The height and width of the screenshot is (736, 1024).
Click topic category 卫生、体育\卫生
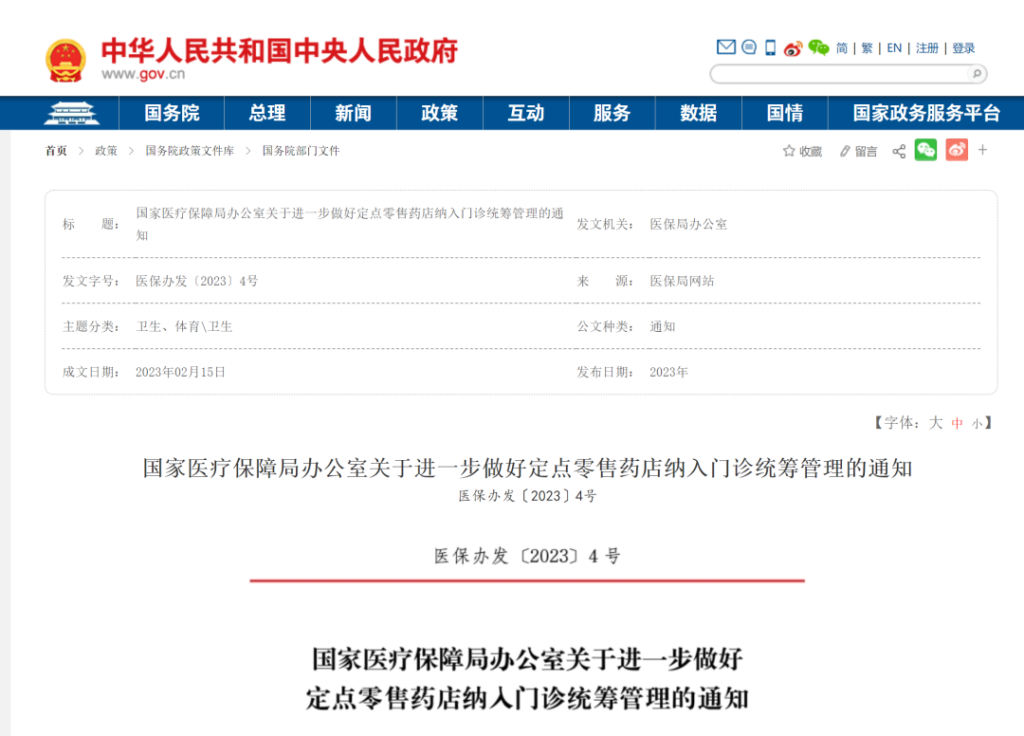184,327
